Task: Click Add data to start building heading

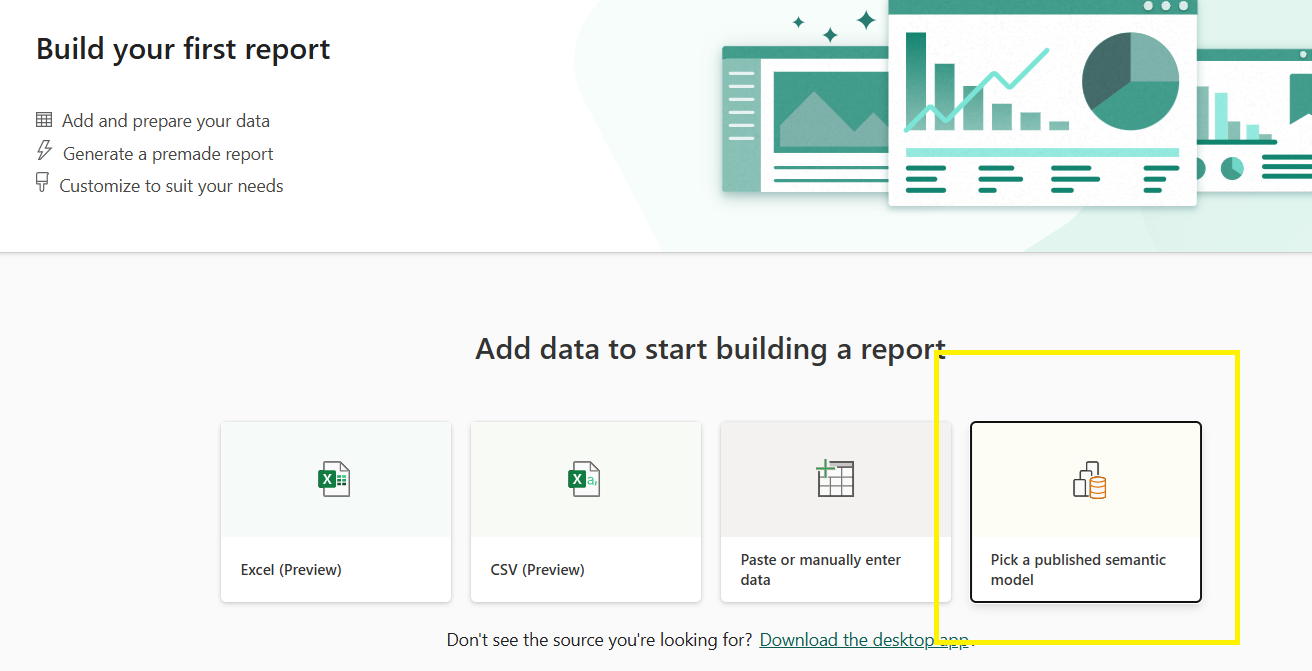Action: tap(710, 349)
